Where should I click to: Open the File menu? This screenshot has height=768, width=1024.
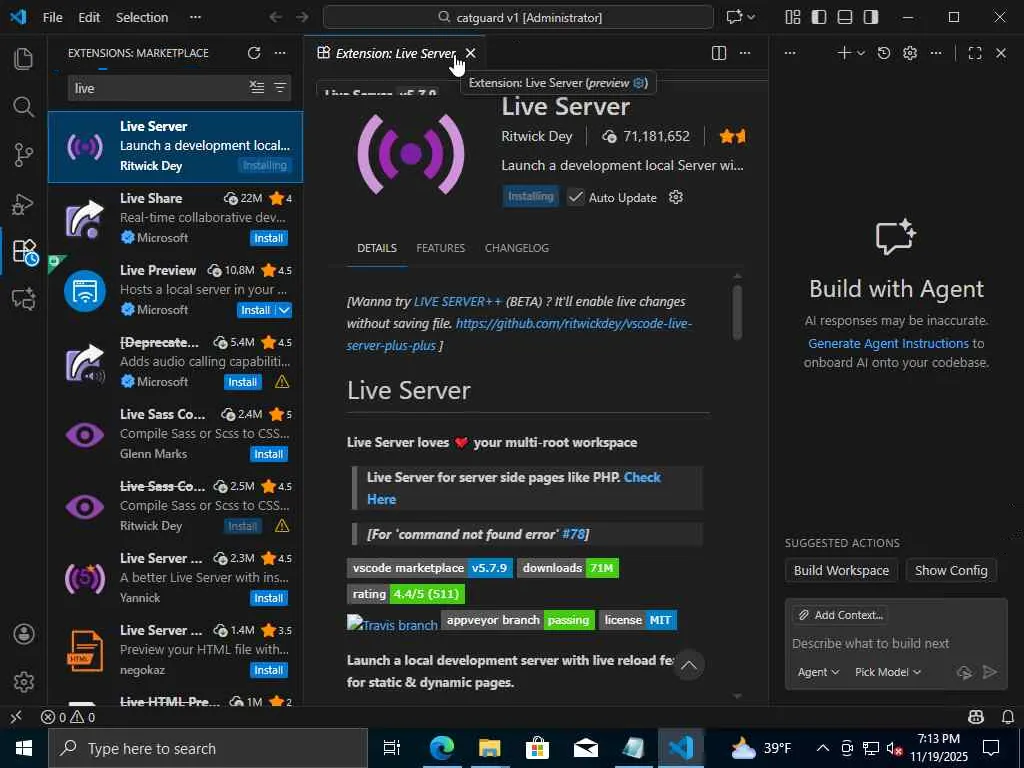coord(53,17)
